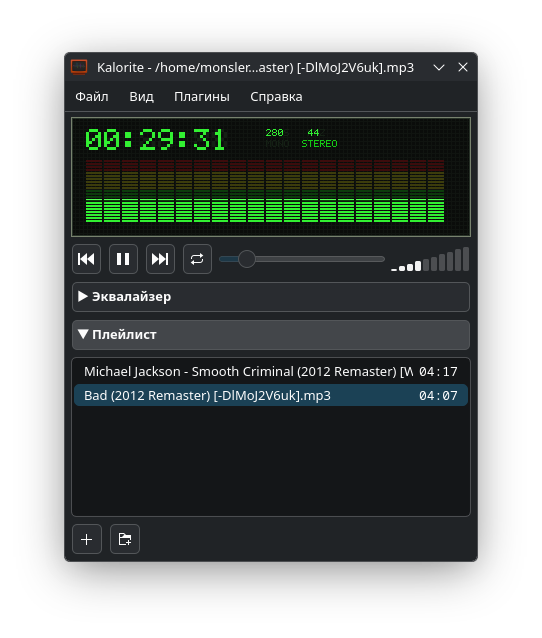The height and width of the screenshot is (638, 542).
Task: Open the Файл menu
Action: coord(92,97)
